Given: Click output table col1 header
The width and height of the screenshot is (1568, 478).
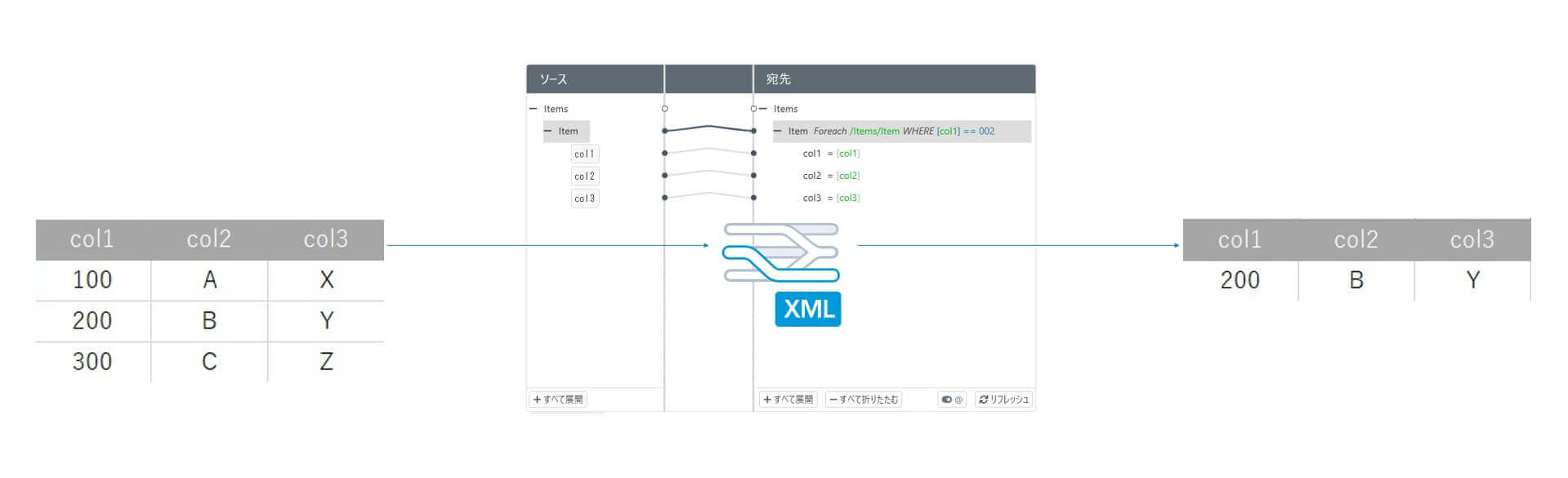Looking at the screenshot, I should (x=1240, y=239).
